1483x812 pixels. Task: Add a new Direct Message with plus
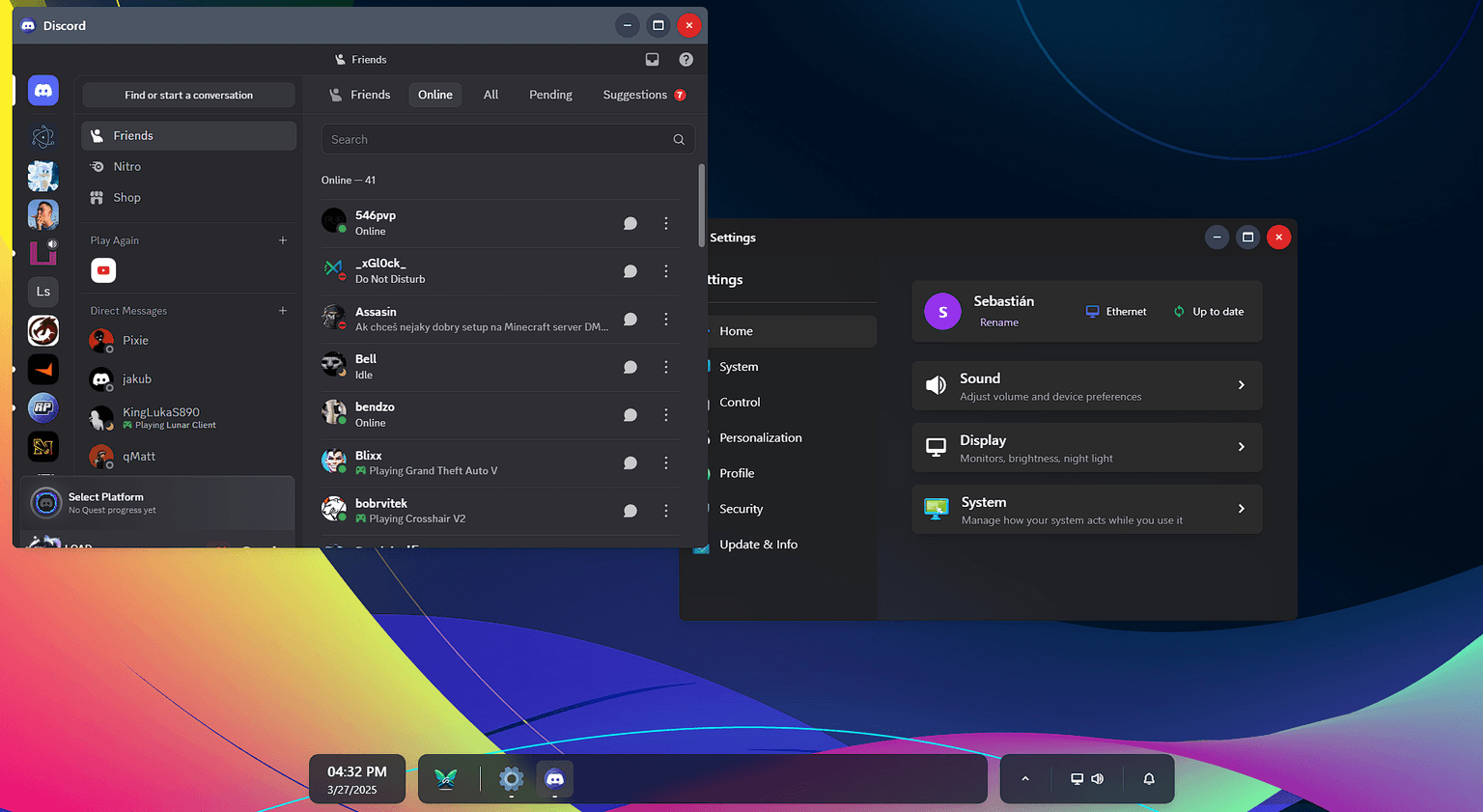[x=283, y=311]
